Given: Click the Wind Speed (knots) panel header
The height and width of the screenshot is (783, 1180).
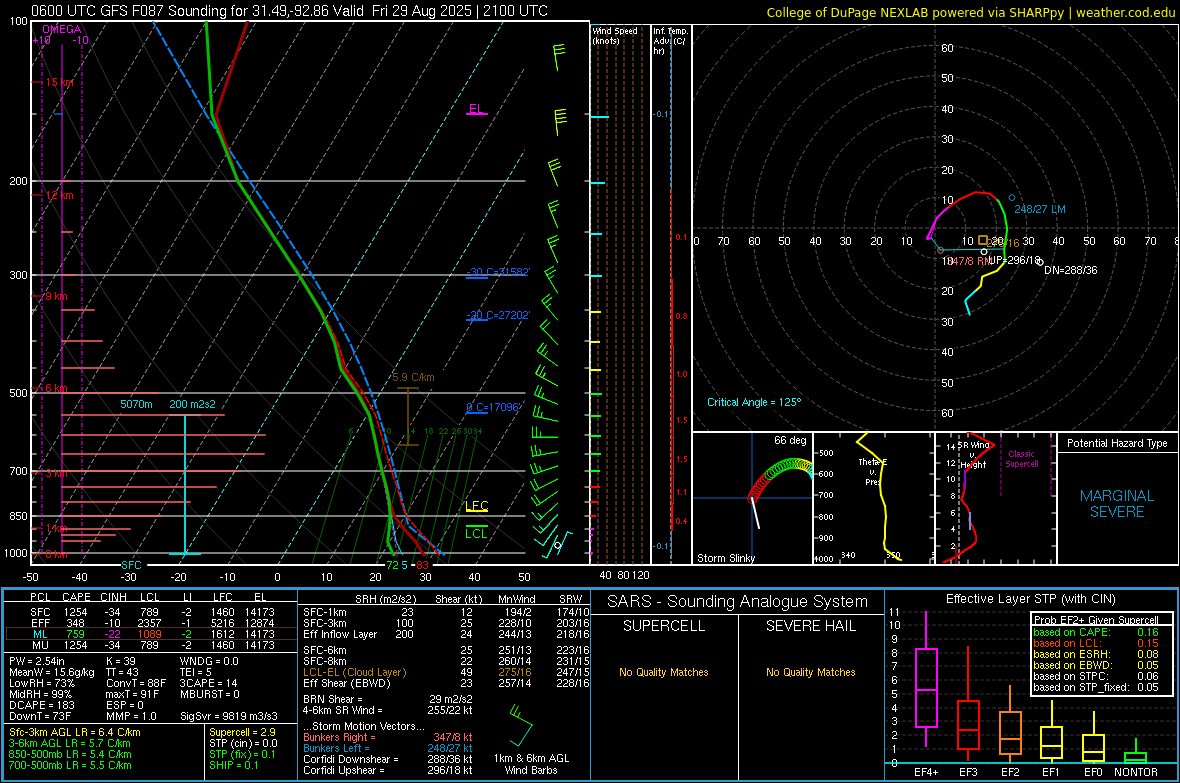Looking at the screenshot, I should pyautogui.click(x=615, y=35).
